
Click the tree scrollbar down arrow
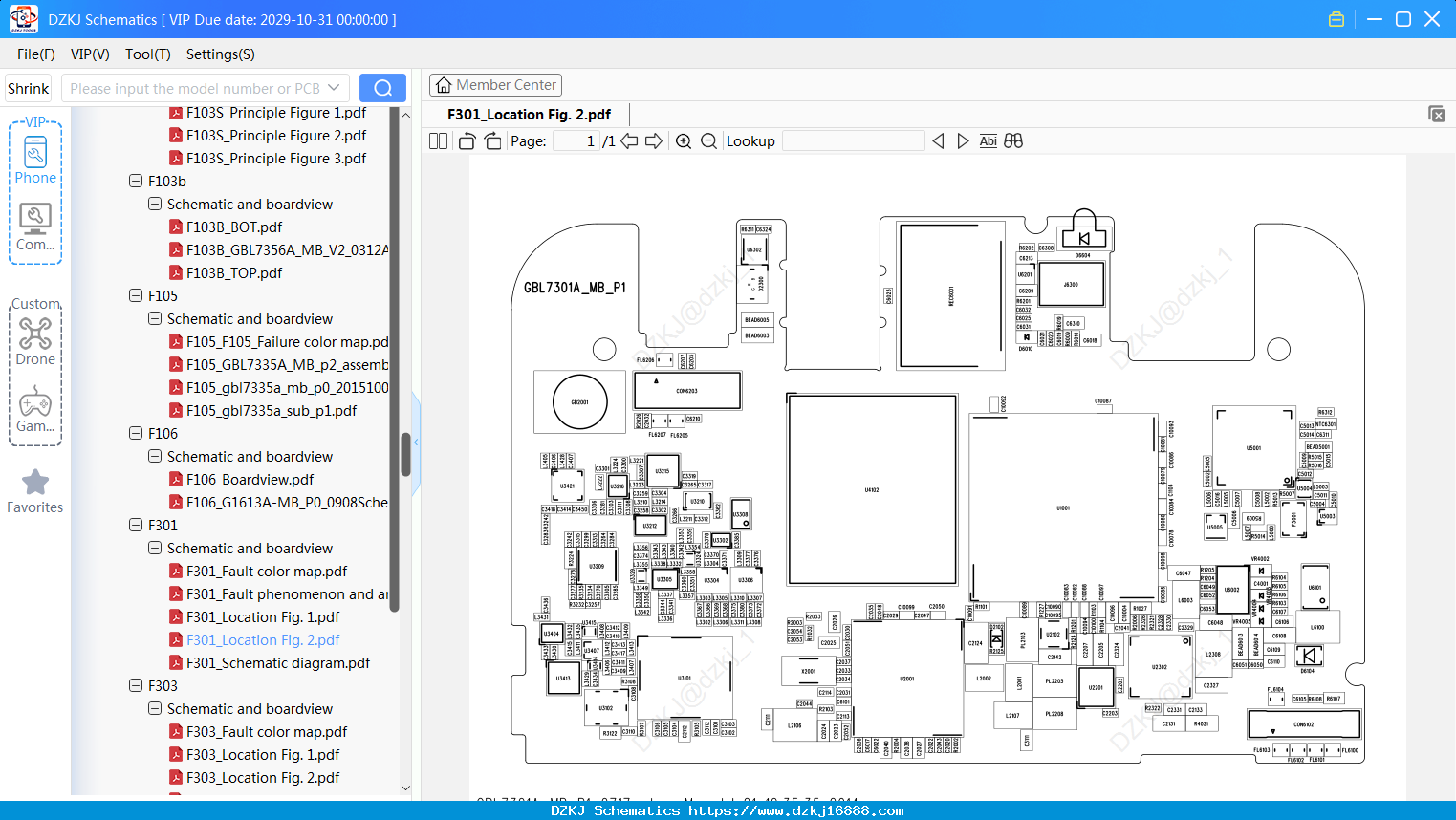[x=405, y=788]
